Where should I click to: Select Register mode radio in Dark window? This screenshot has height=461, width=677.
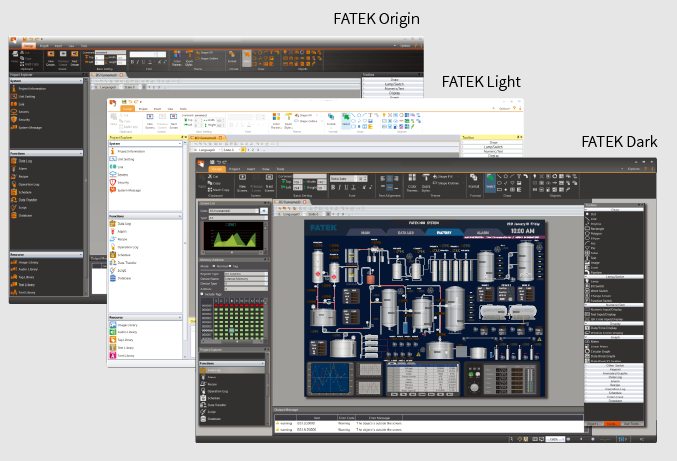click(x=214, y=266)
